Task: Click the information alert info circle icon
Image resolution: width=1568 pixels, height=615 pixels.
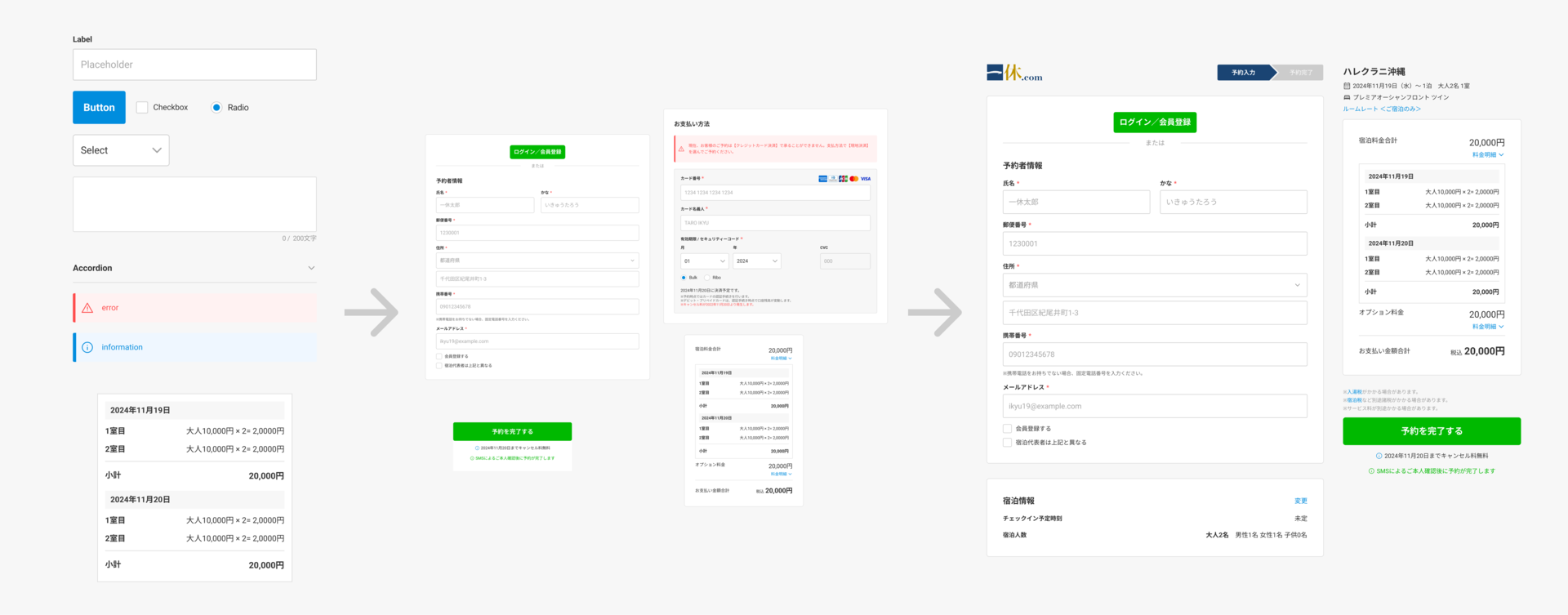Action: coord(87,347)
